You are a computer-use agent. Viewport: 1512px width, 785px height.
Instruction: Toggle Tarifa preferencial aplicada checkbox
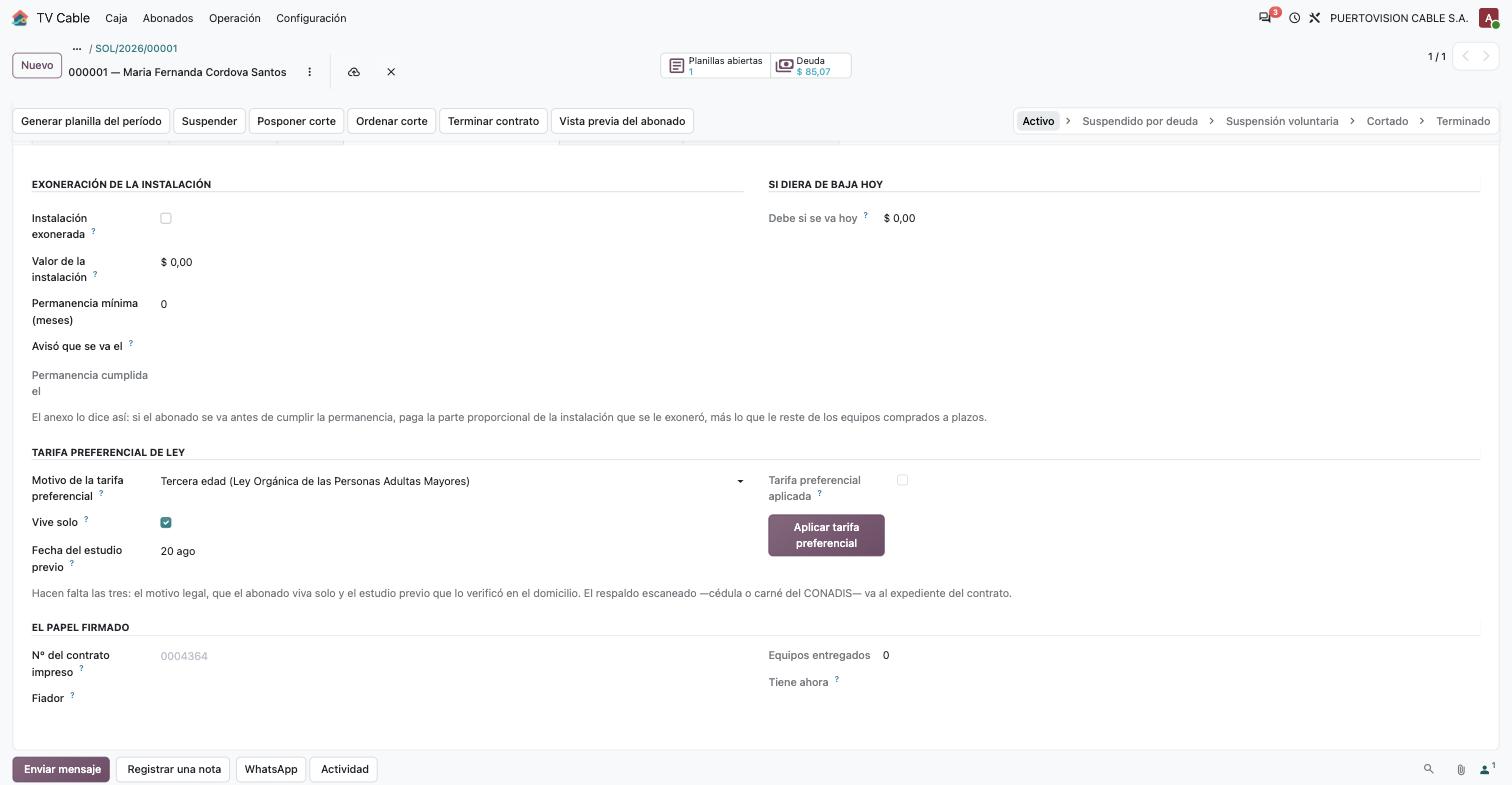(x=902, y=480)
